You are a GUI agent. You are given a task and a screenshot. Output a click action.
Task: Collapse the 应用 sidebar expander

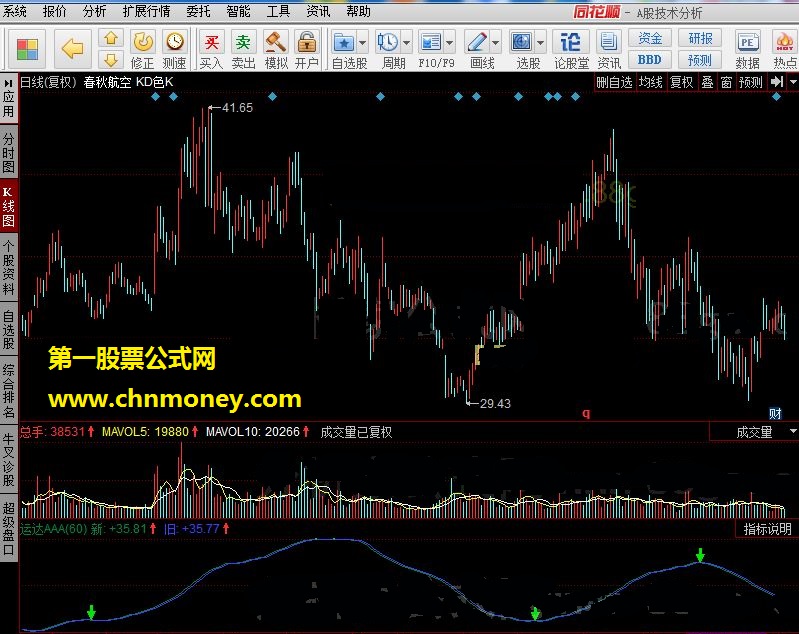pos(9,83)
